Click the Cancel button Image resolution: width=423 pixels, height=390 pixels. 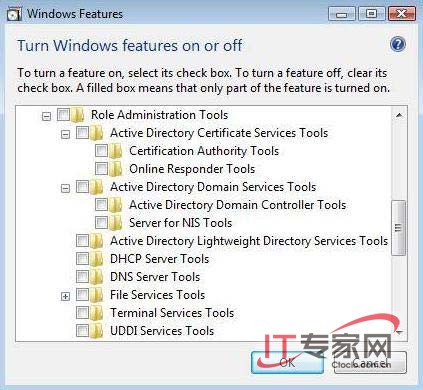tap(369, 362)
